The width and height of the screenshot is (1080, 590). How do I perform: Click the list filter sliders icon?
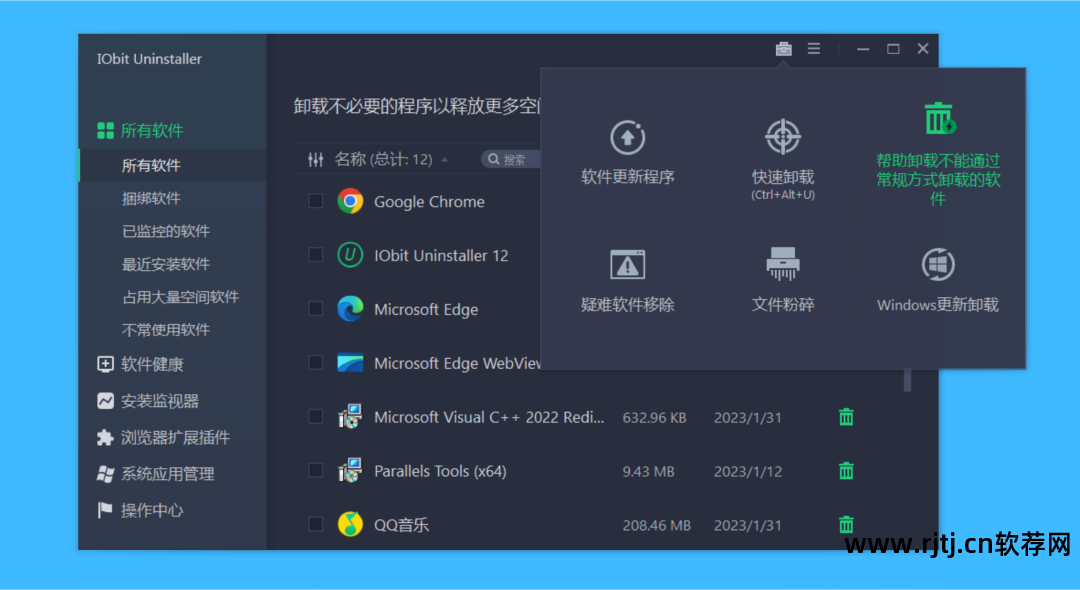(315, 160)
